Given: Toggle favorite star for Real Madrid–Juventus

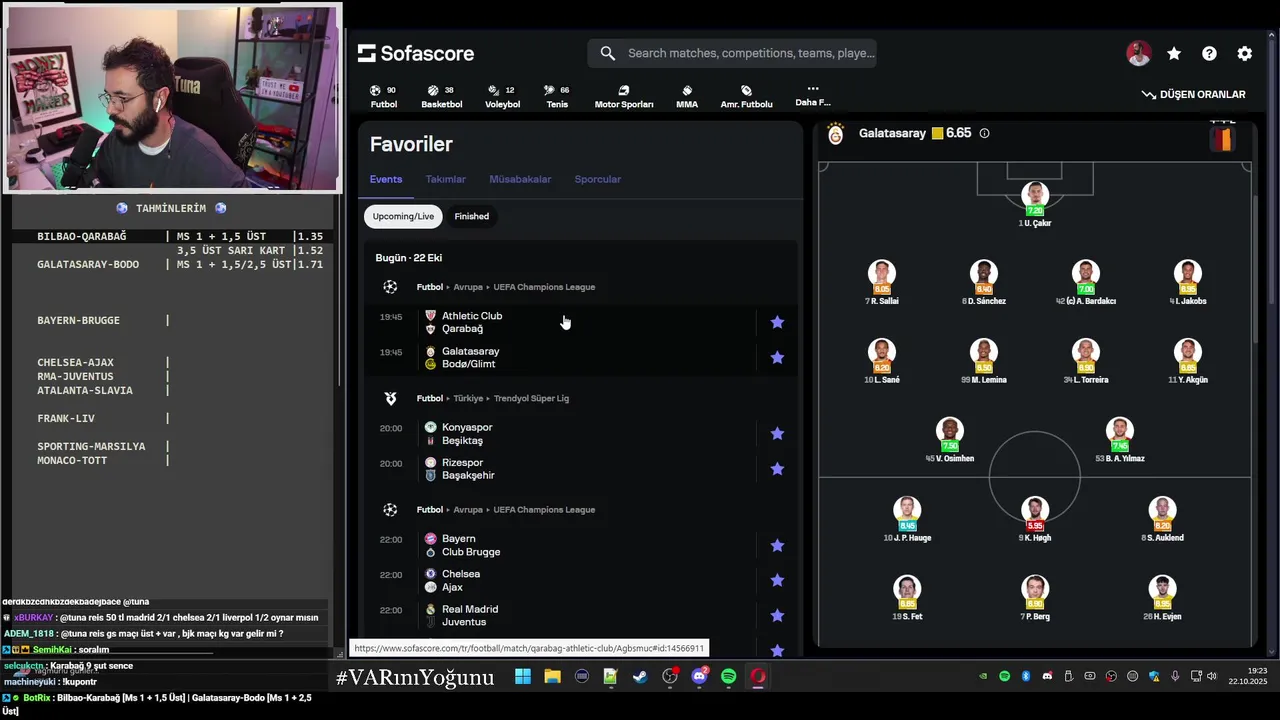Looking at the screenshot, I should tap(777, 616).
